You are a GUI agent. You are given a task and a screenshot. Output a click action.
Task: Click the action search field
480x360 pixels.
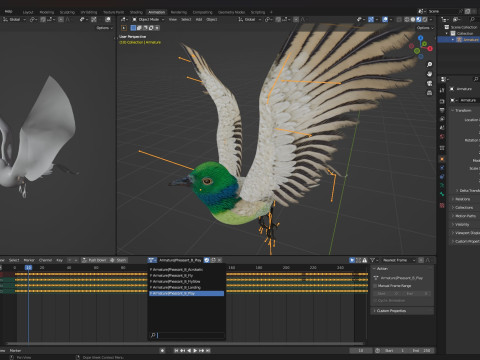point(187,335)
